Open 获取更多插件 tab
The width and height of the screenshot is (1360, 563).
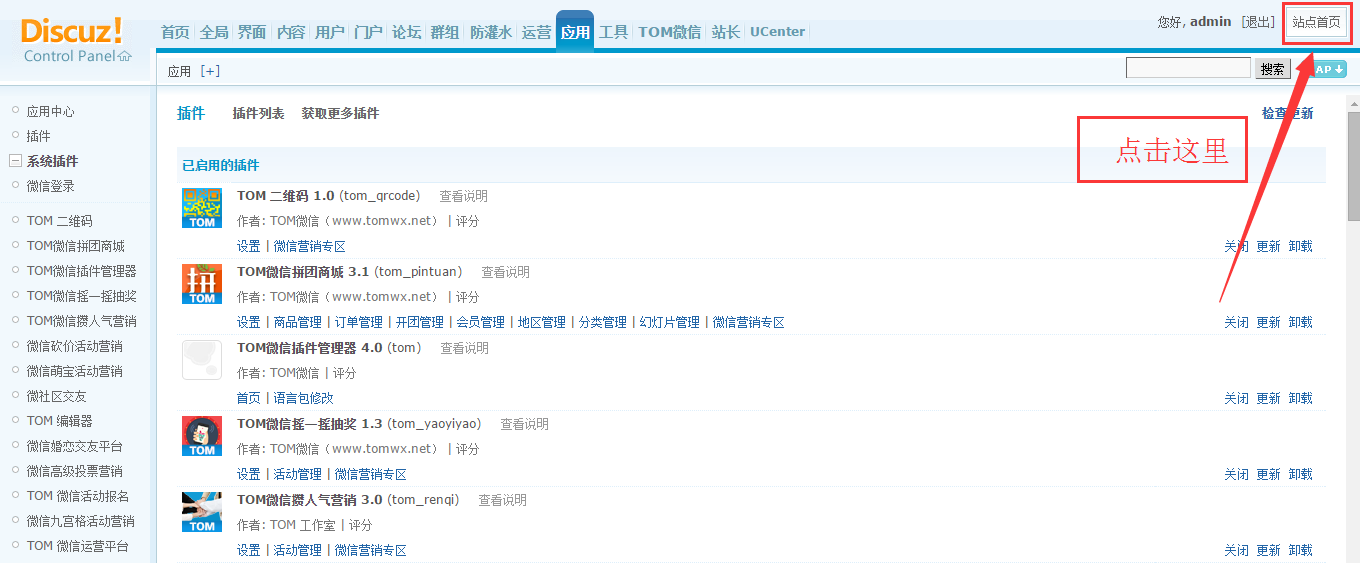click(x=340, y=114)
